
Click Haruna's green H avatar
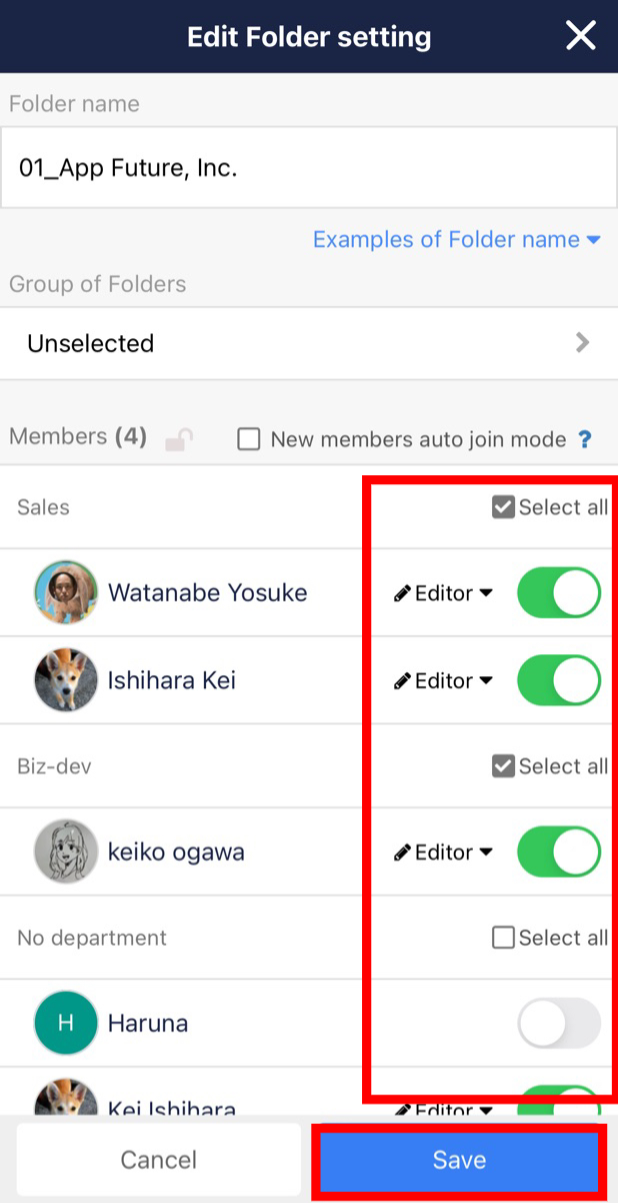(65, 1023)
